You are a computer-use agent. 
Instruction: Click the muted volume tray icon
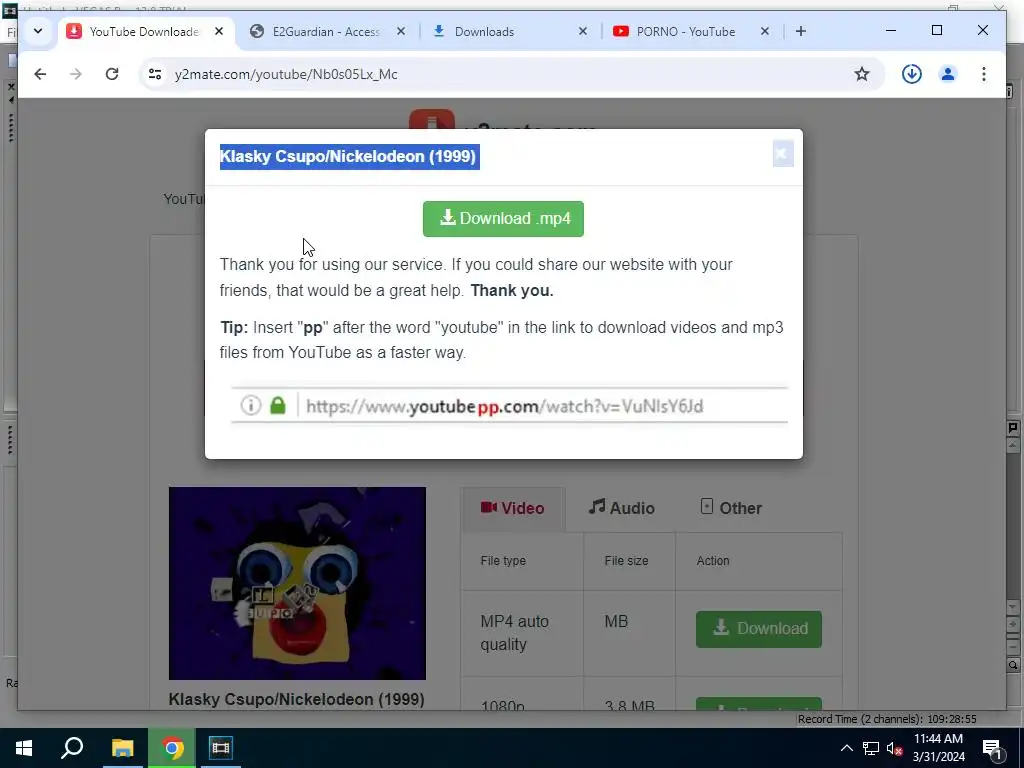click(x=895, y=748)
